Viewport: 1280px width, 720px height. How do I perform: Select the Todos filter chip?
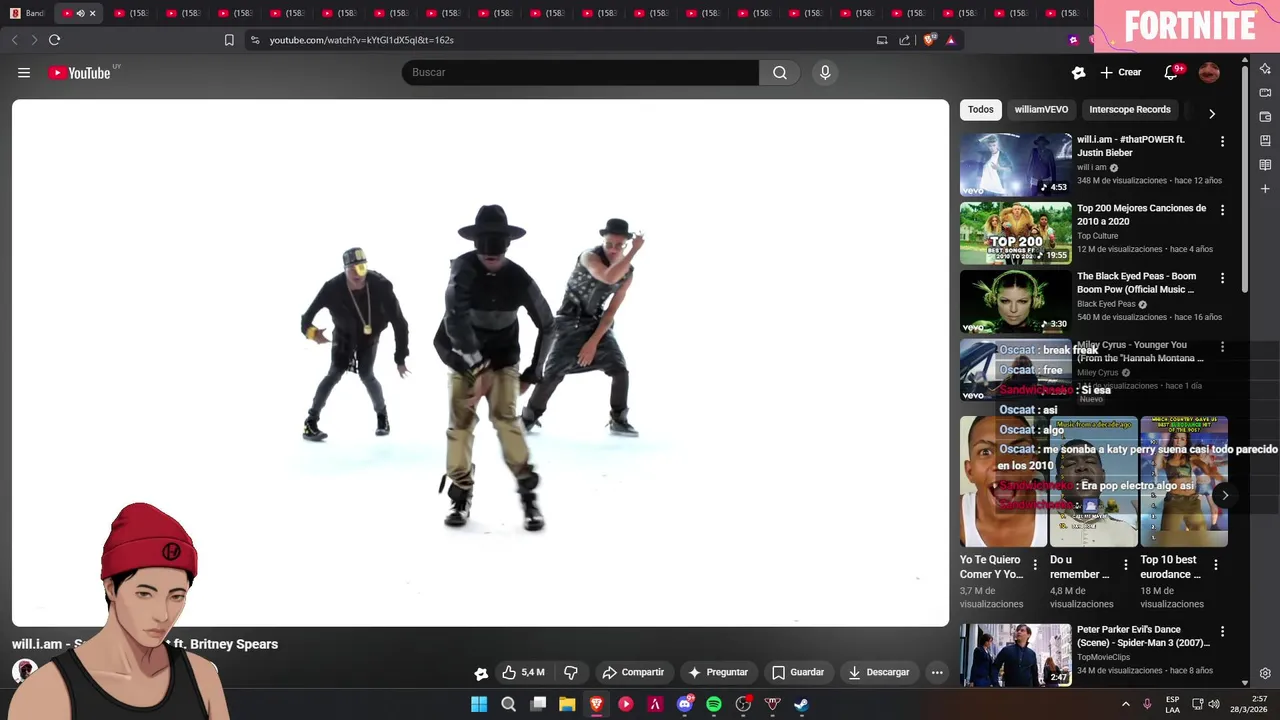981,109
